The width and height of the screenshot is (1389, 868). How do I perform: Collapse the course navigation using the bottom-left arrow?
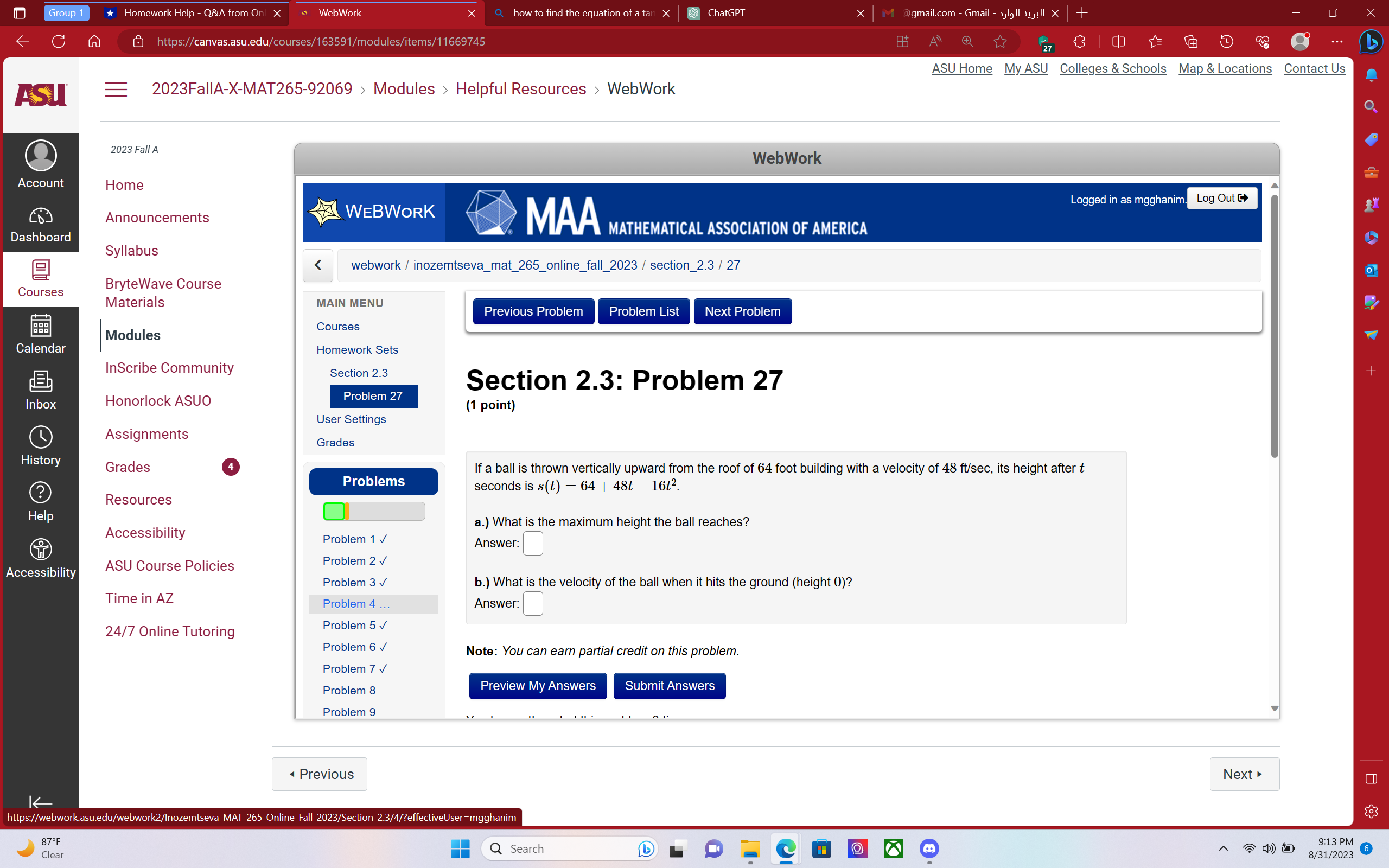pos(40,803)
